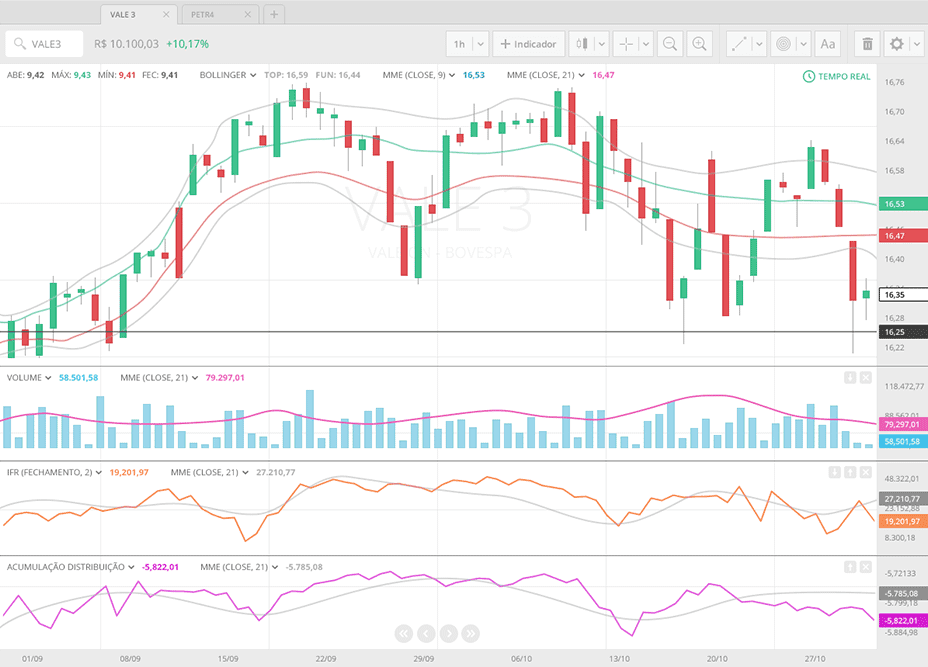Click the green 16,53 price axis label
This screenshot has width=928, height=667.
tap(903, 204)
